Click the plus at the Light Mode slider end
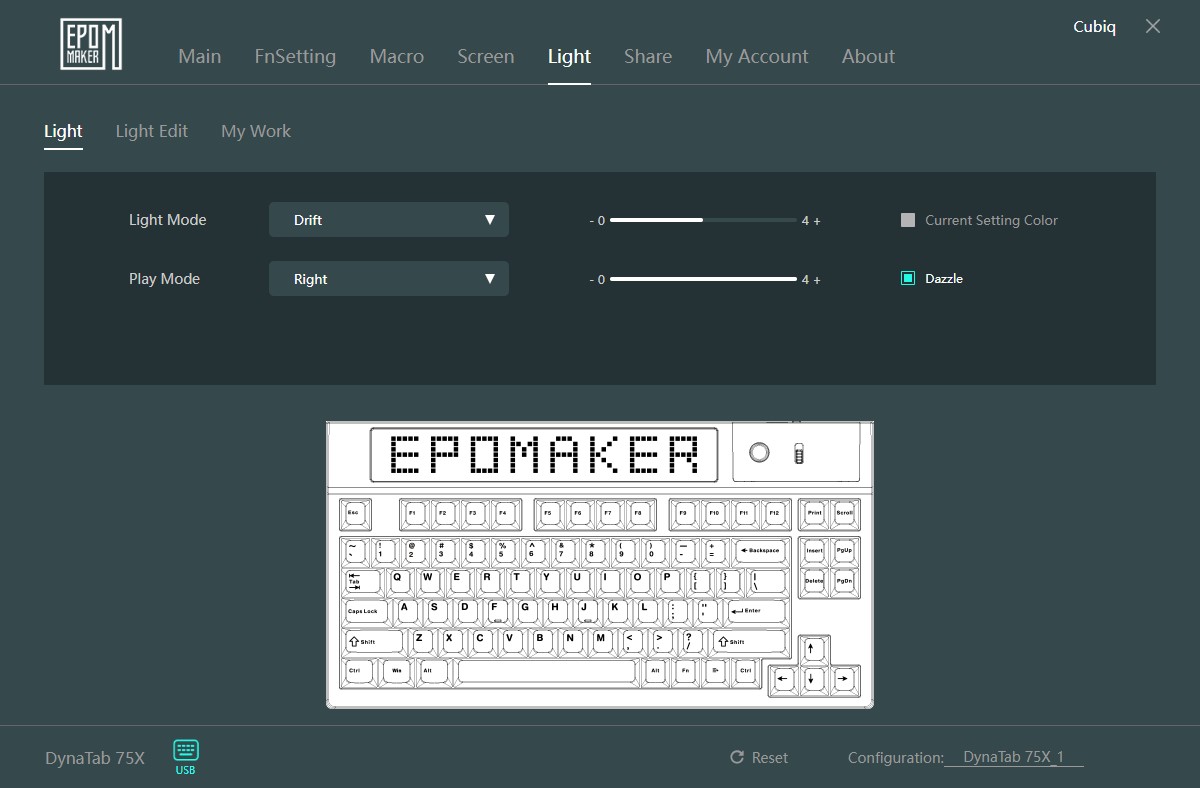Screen dimensions: 1200x788 point(817,221)
